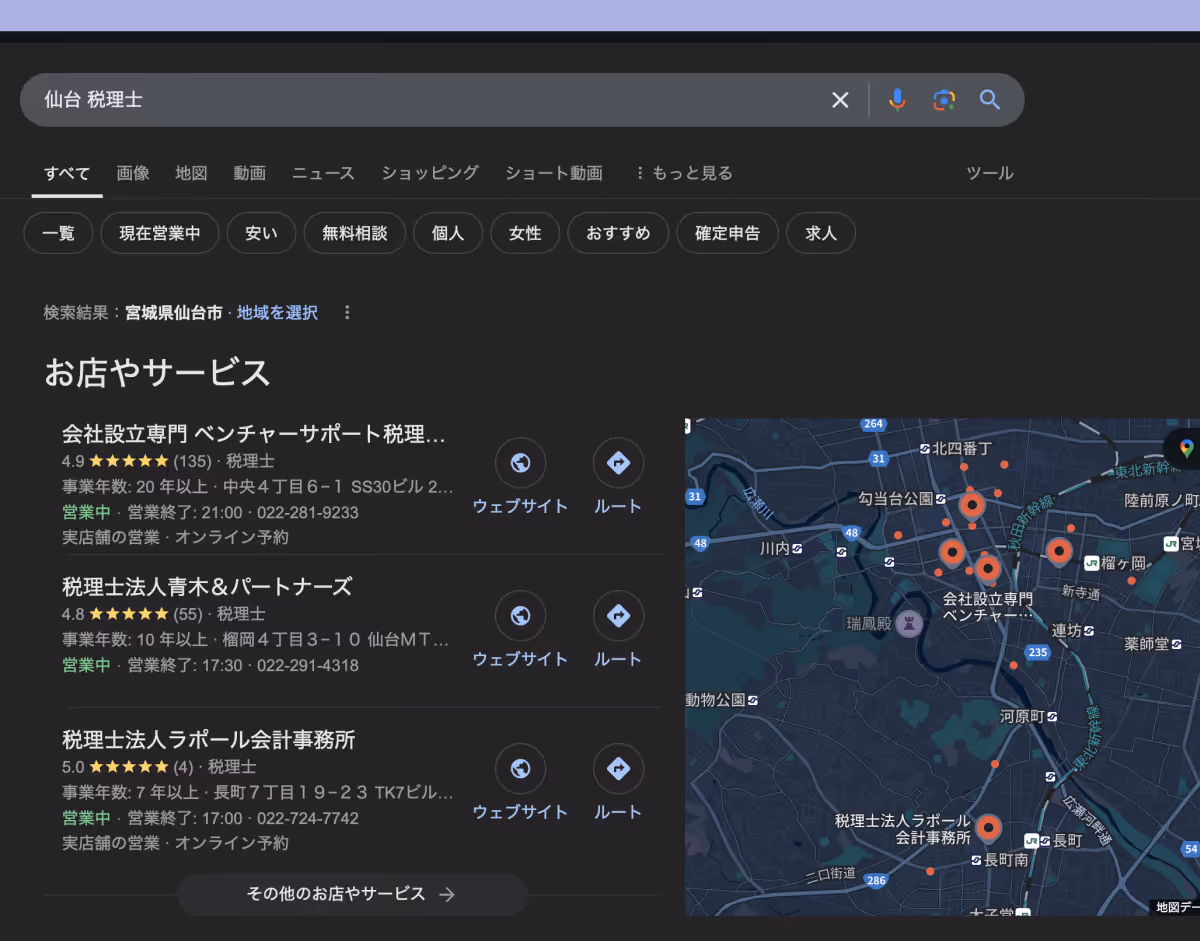This screenshot has width=1200, height=941.
Task: Open the 会社設立専門 ベンチャーサポート税理士 listing
Action: [x=254, y=434]
